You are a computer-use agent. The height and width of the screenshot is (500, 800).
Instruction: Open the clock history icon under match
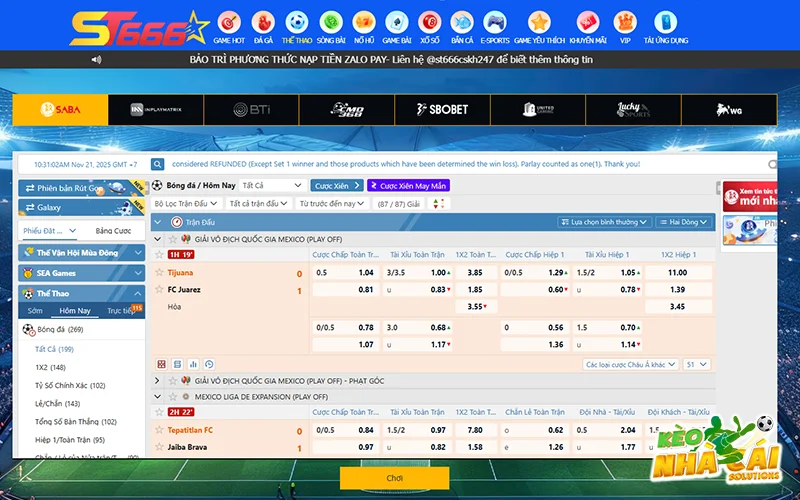pos(209,364)
